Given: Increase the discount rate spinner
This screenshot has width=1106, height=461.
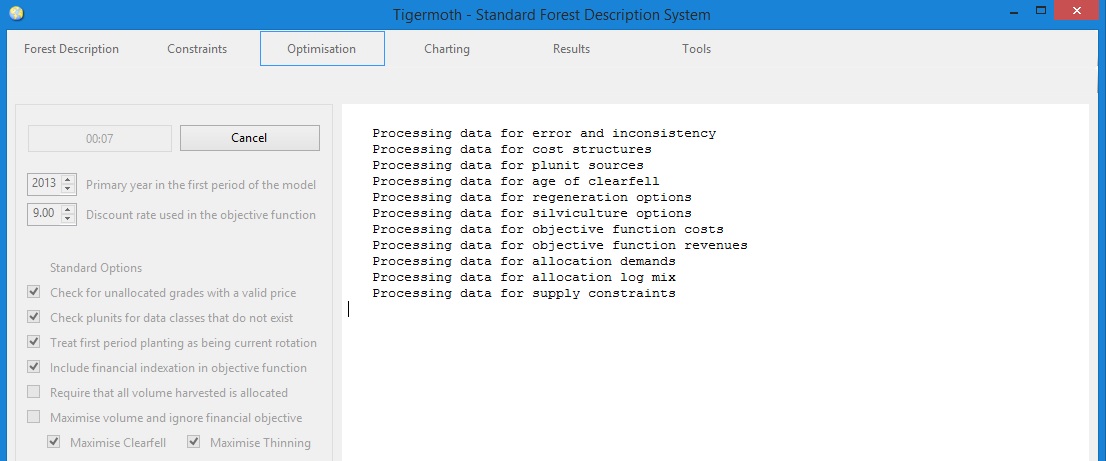Looking at the screenshot, I should [68, 209].
